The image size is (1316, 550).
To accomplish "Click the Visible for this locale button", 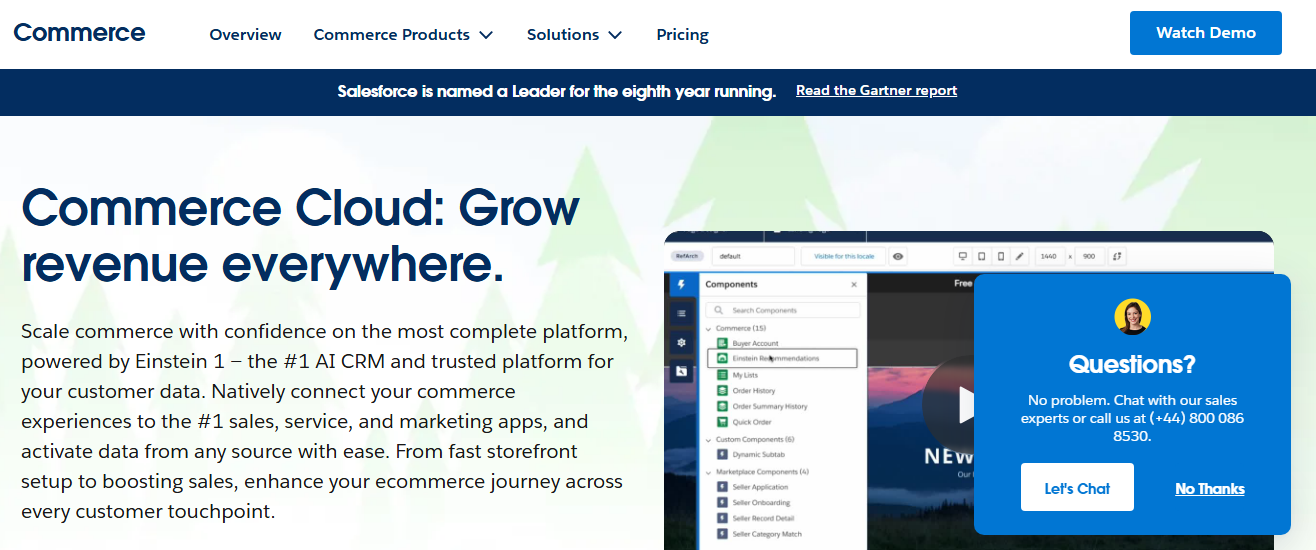I will click(844, 256).
